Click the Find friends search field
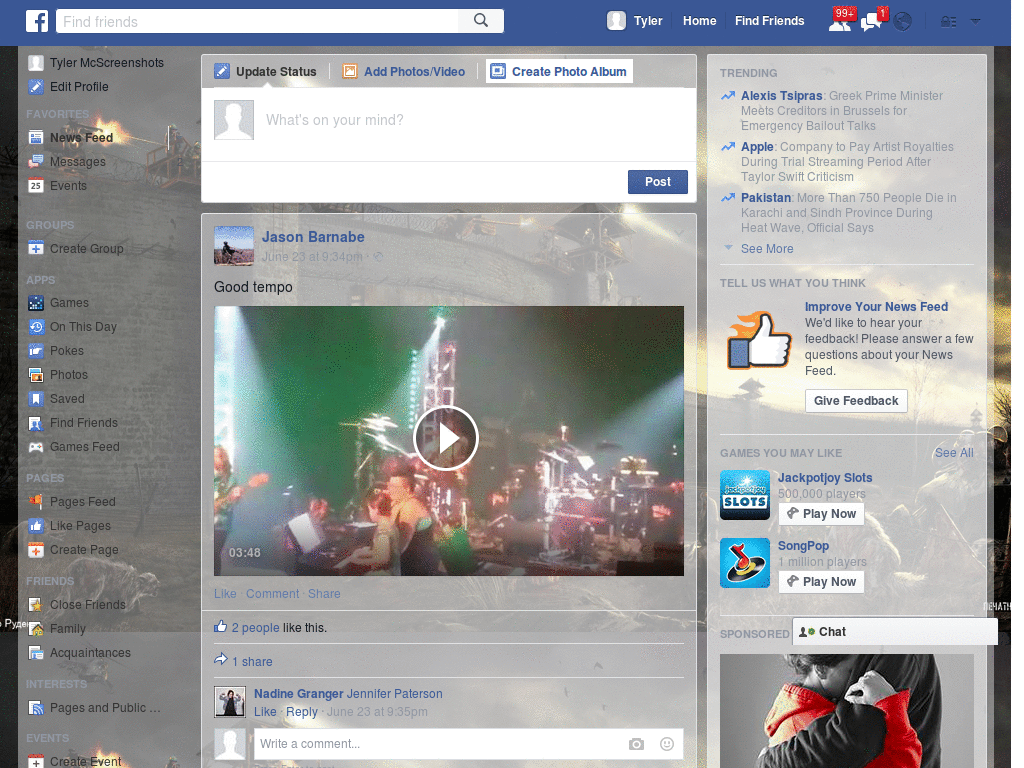This screenshot has height=768, width=1024. (257, 21)
